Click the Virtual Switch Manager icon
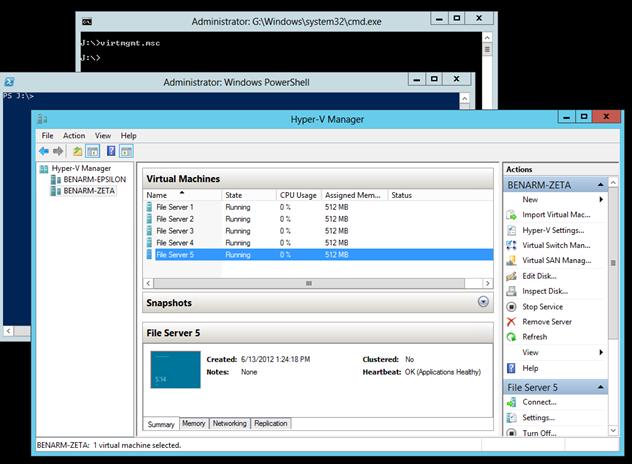 511,245
